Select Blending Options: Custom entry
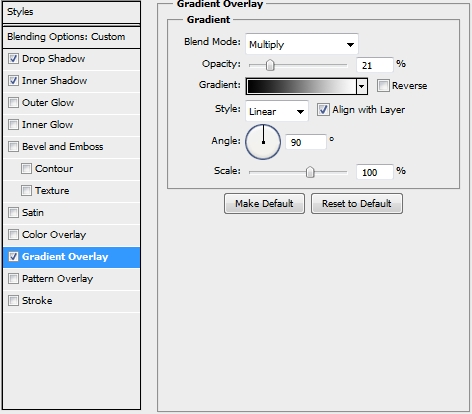The image size is (472, 414). pyautogui.click(x=71, y=37)
